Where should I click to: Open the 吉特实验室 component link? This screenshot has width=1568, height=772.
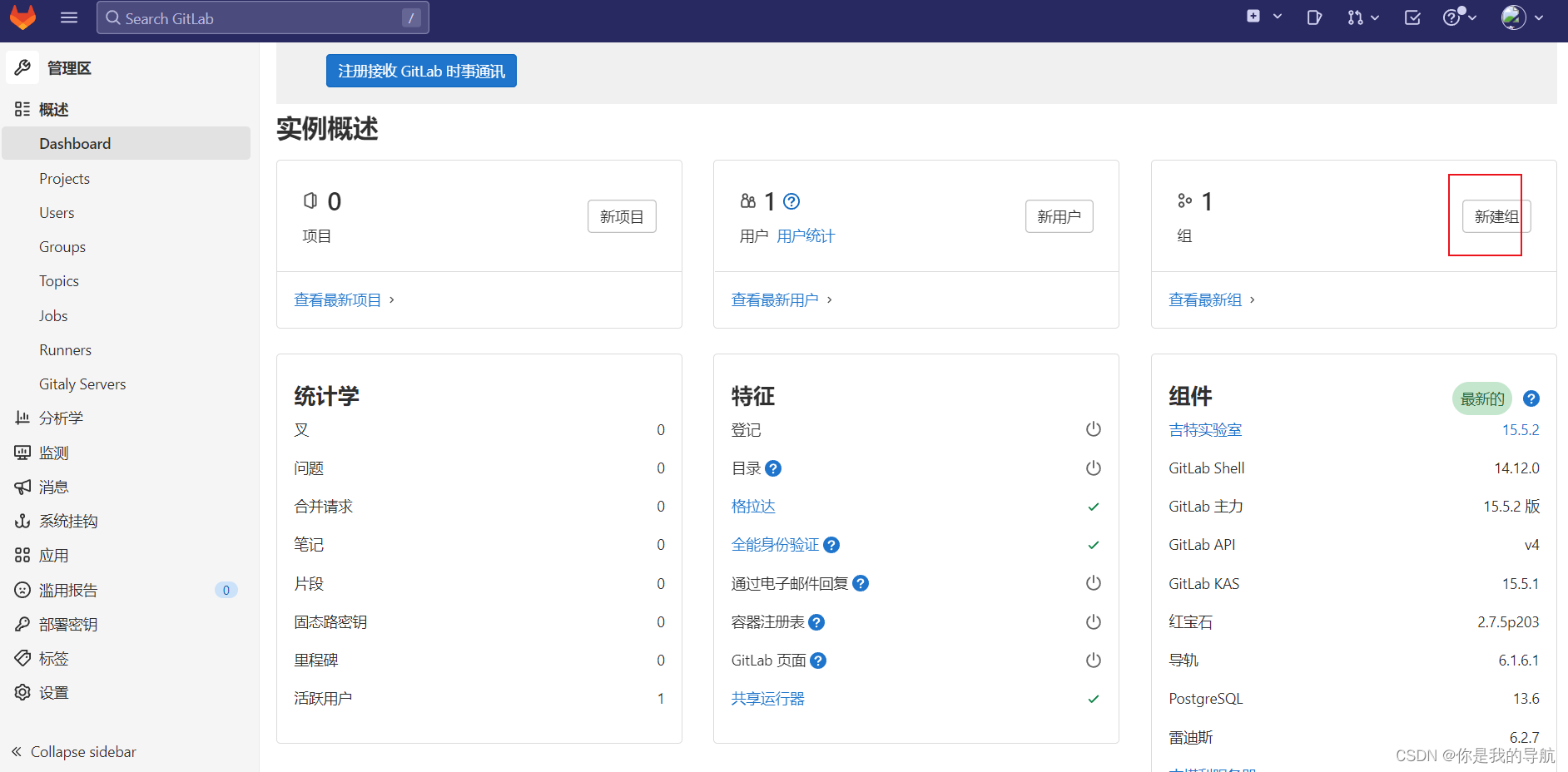coord(1205,429)
